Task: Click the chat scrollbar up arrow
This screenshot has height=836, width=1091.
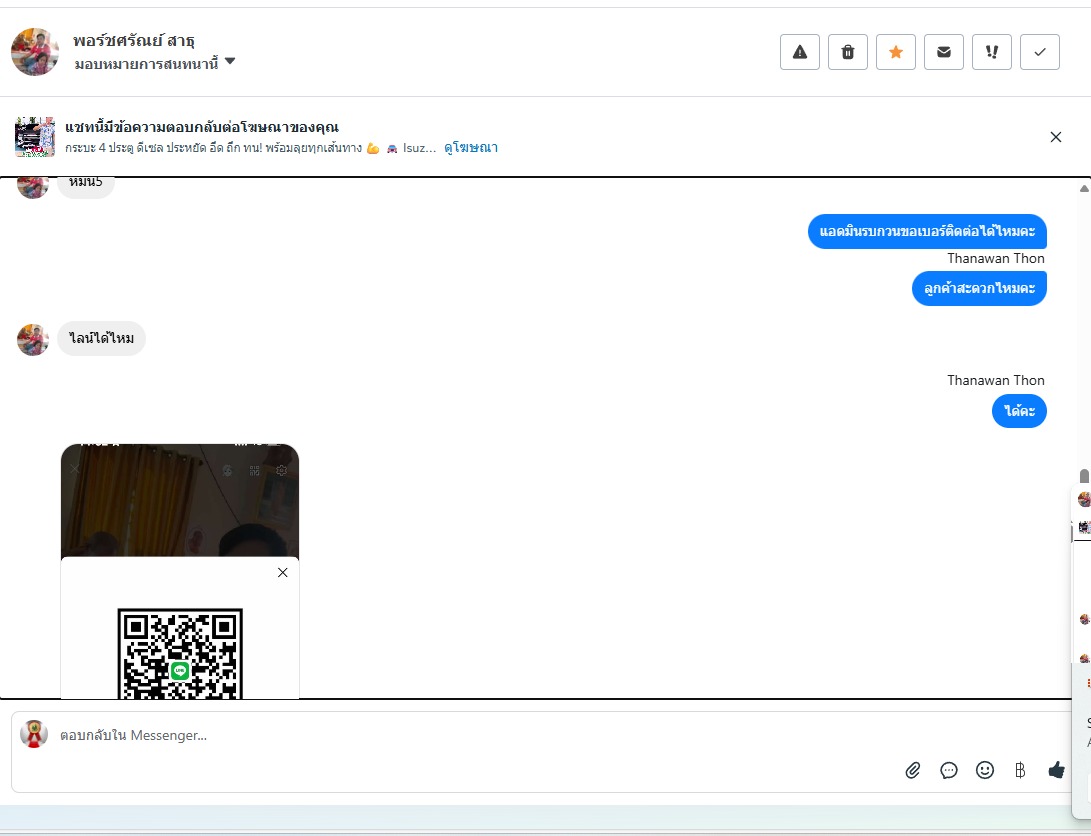Action: (1084, 188)
